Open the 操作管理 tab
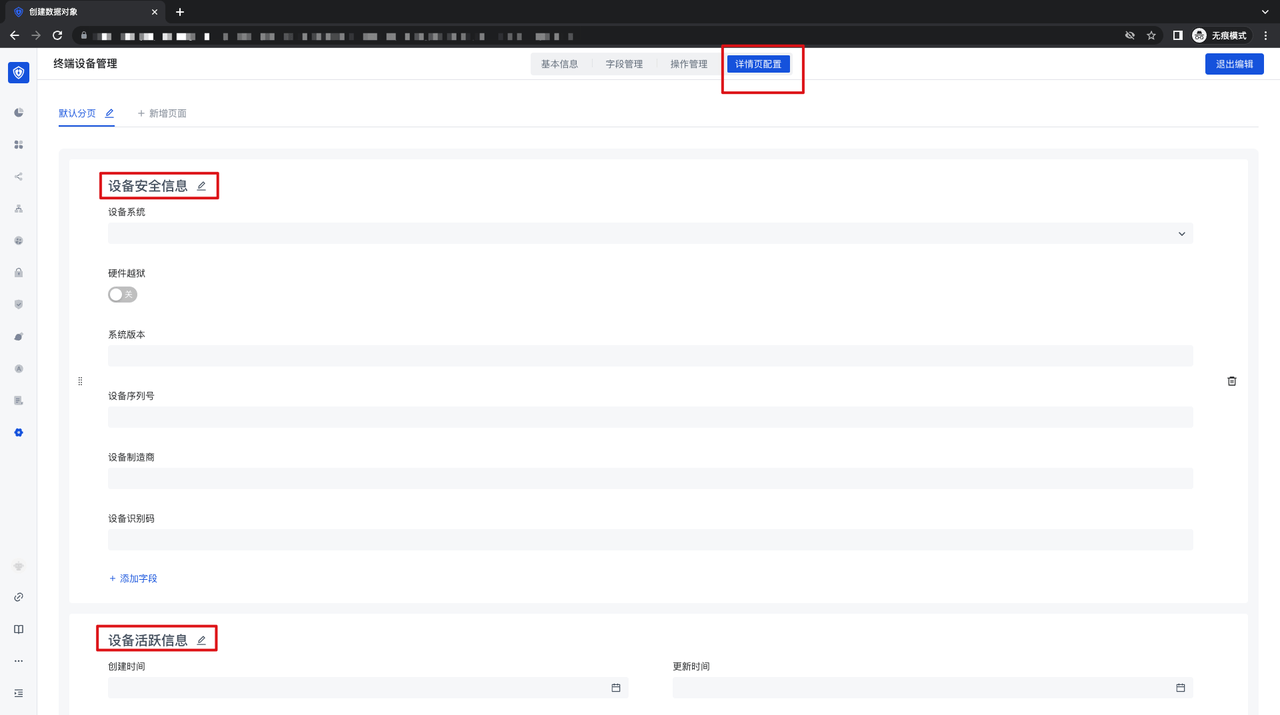1280x715 pixels. [688, 64]
